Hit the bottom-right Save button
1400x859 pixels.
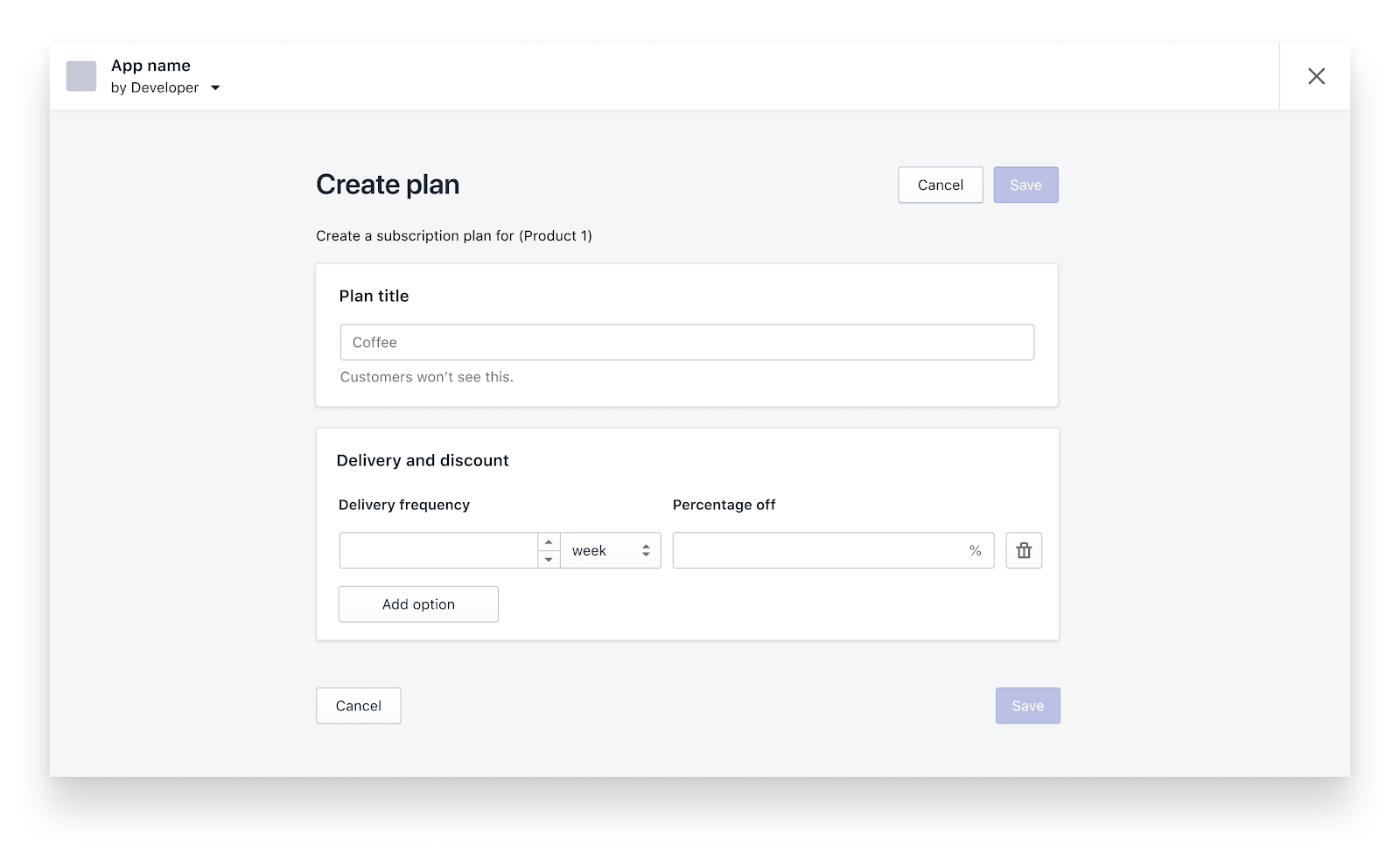click(x=1027, y=706)
